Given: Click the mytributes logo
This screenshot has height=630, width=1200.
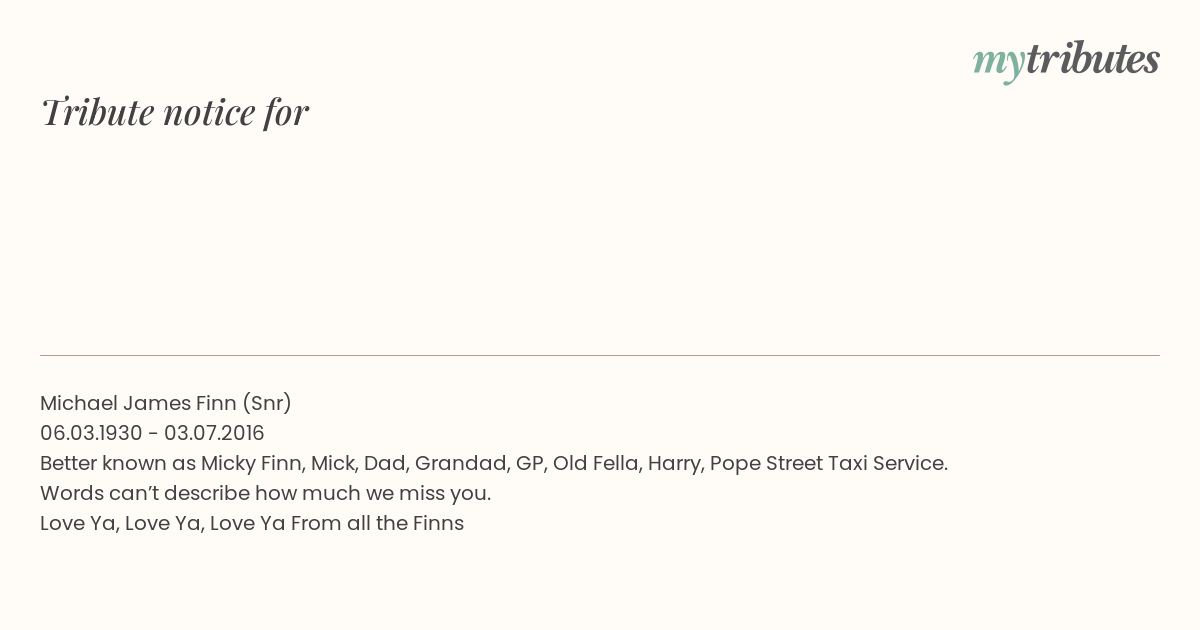Looking at the screenshot, I should tap(1066, 61).
